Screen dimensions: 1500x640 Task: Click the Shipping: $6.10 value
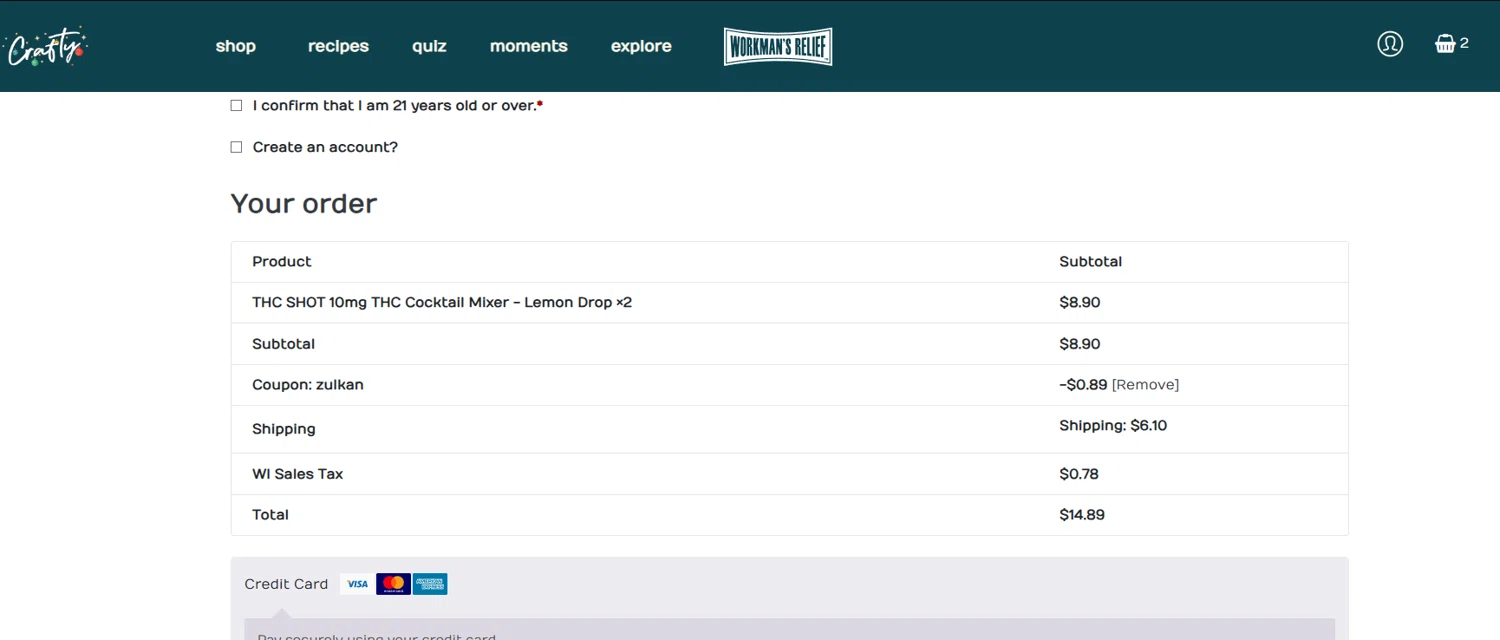pos(1113,426)
